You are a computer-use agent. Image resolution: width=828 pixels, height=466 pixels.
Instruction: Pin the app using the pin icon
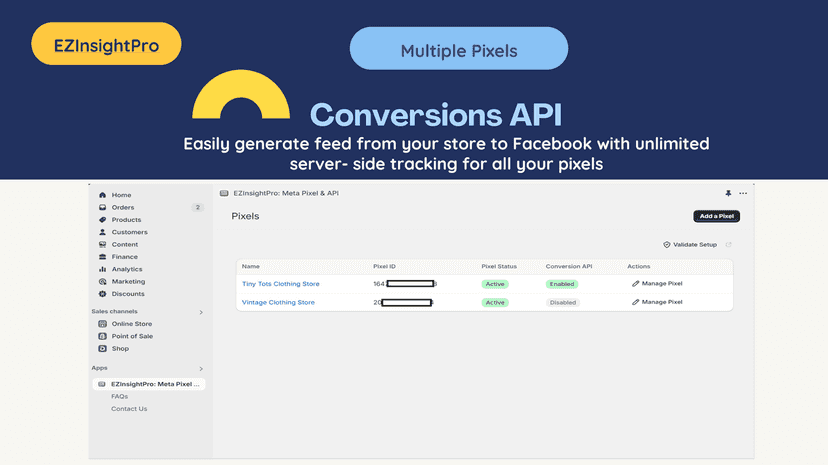[728, 193]
